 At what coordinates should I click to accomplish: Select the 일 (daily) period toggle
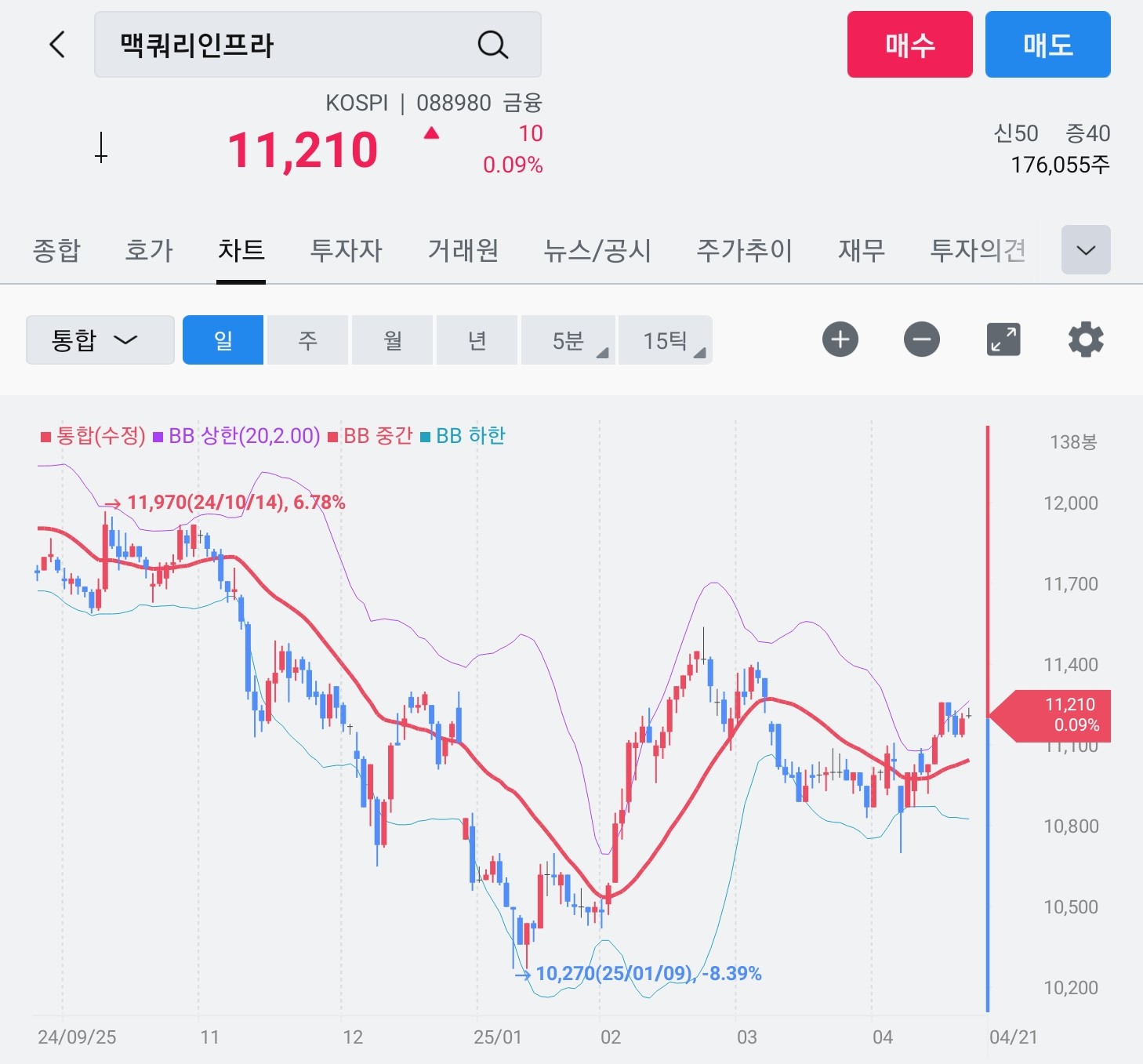pos(223,340)
